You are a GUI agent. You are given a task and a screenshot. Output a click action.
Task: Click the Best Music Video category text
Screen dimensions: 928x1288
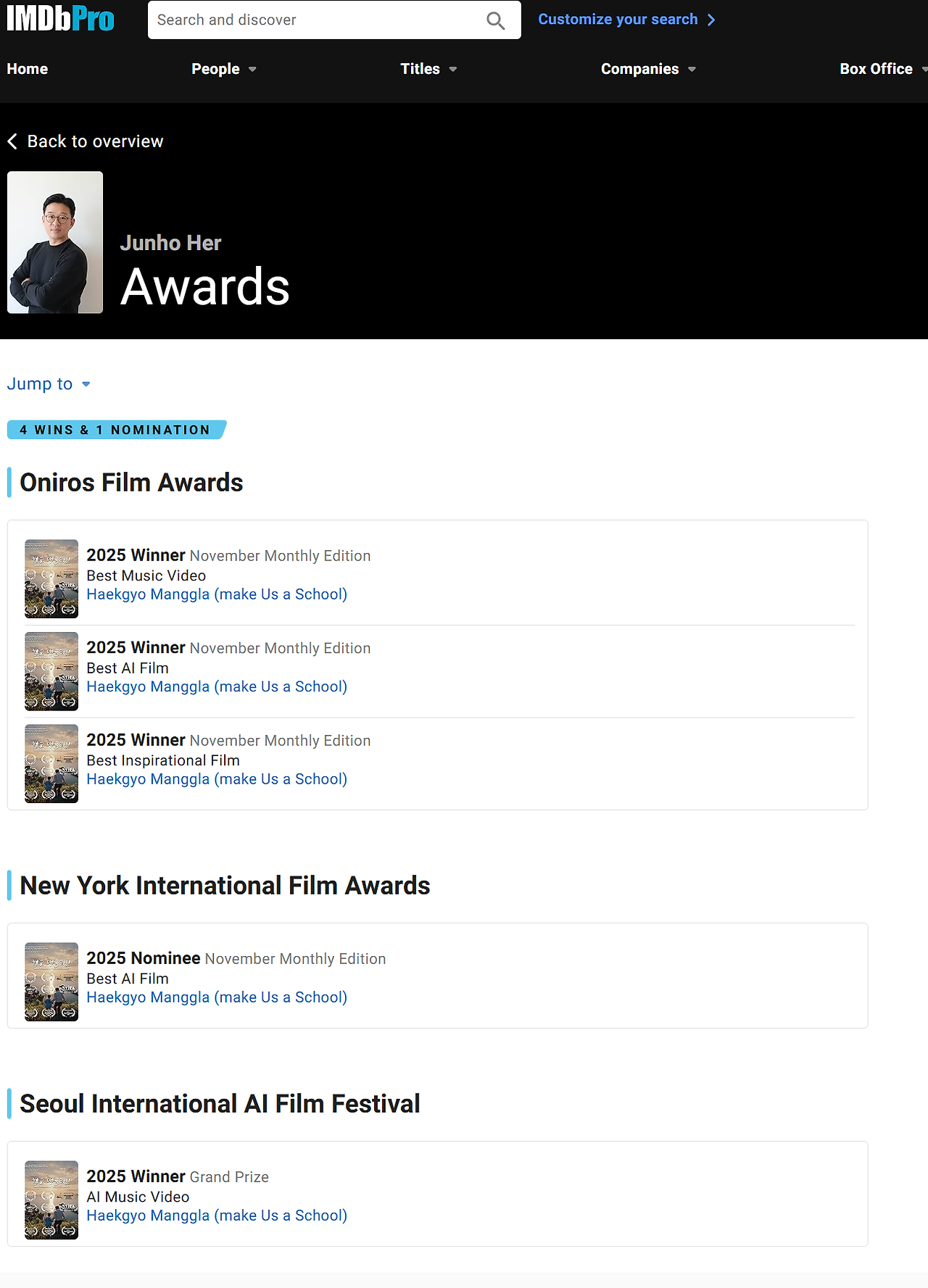(146, 576)
